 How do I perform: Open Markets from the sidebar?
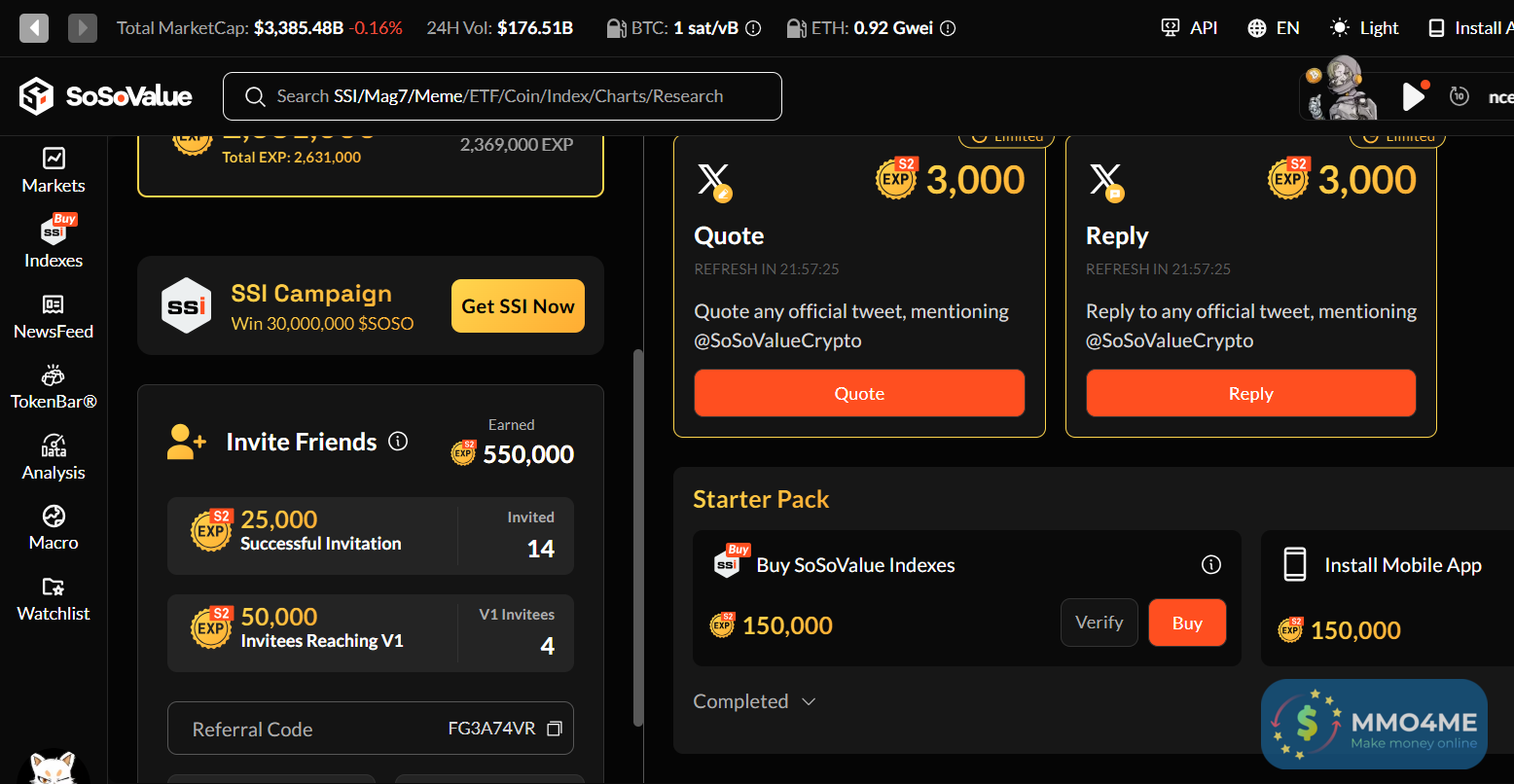tap(54, 169)
